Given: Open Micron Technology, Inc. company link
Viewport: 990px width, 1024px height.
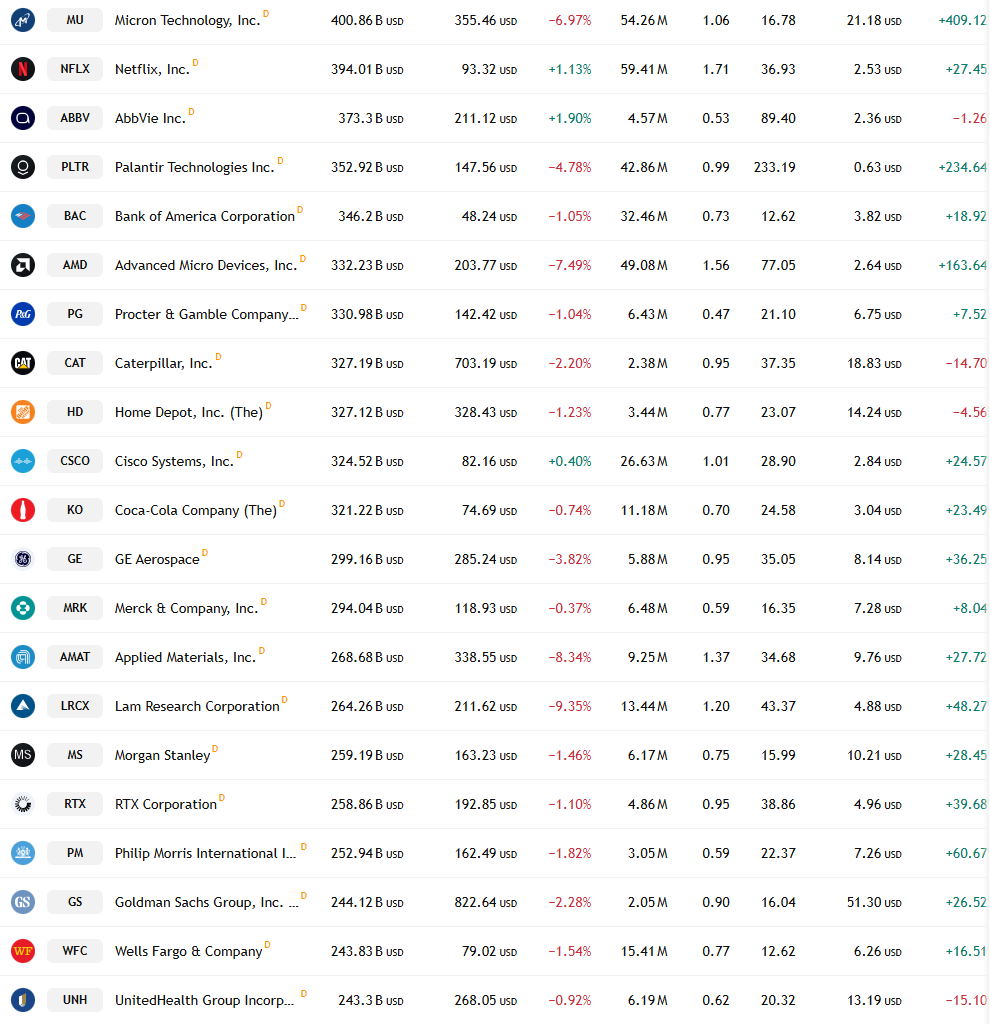Looking at the screenshot, I should click(x=187, y=20).
